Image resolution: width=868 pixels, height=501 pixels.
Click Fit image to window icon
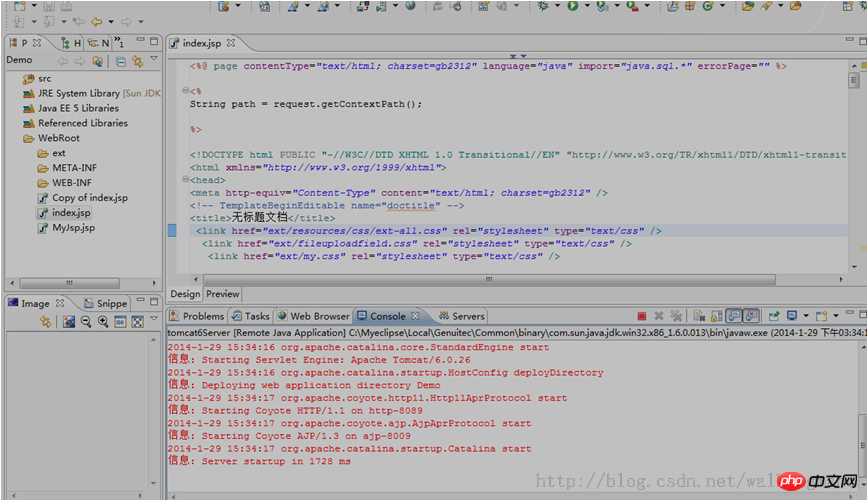click(137, 322)
